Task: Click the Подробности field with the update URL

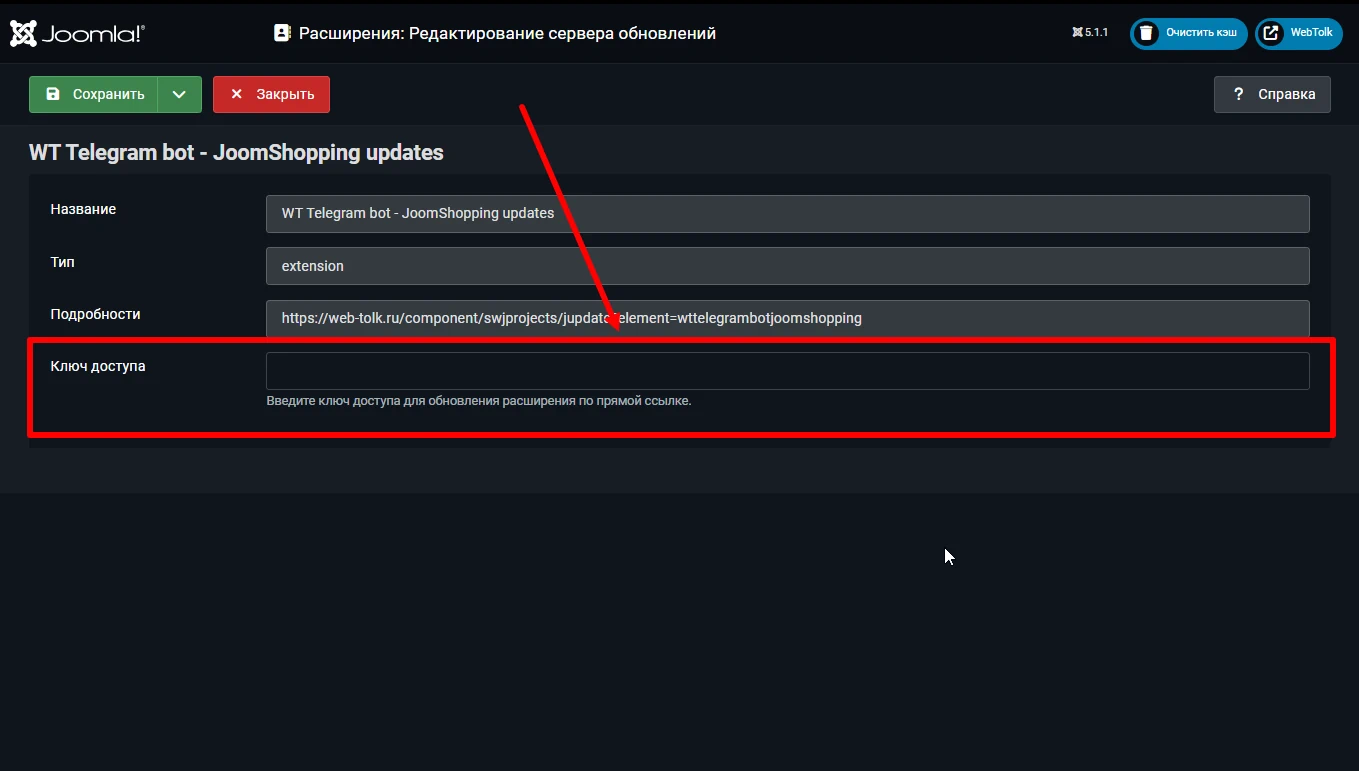Action: click(x=787, y=319)
